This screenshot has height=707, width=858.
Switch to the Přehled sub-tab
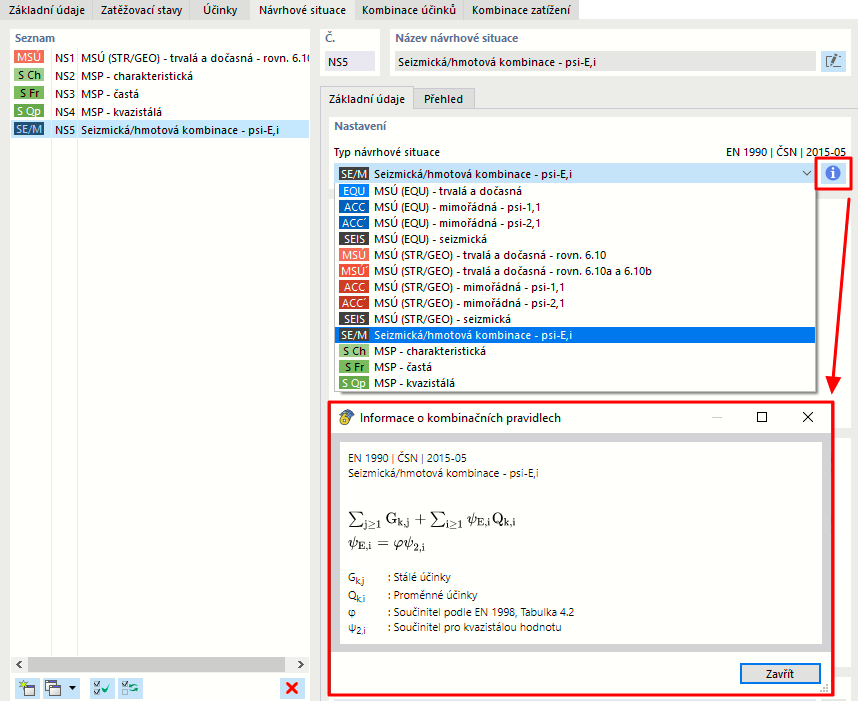[x=443, y=99]
